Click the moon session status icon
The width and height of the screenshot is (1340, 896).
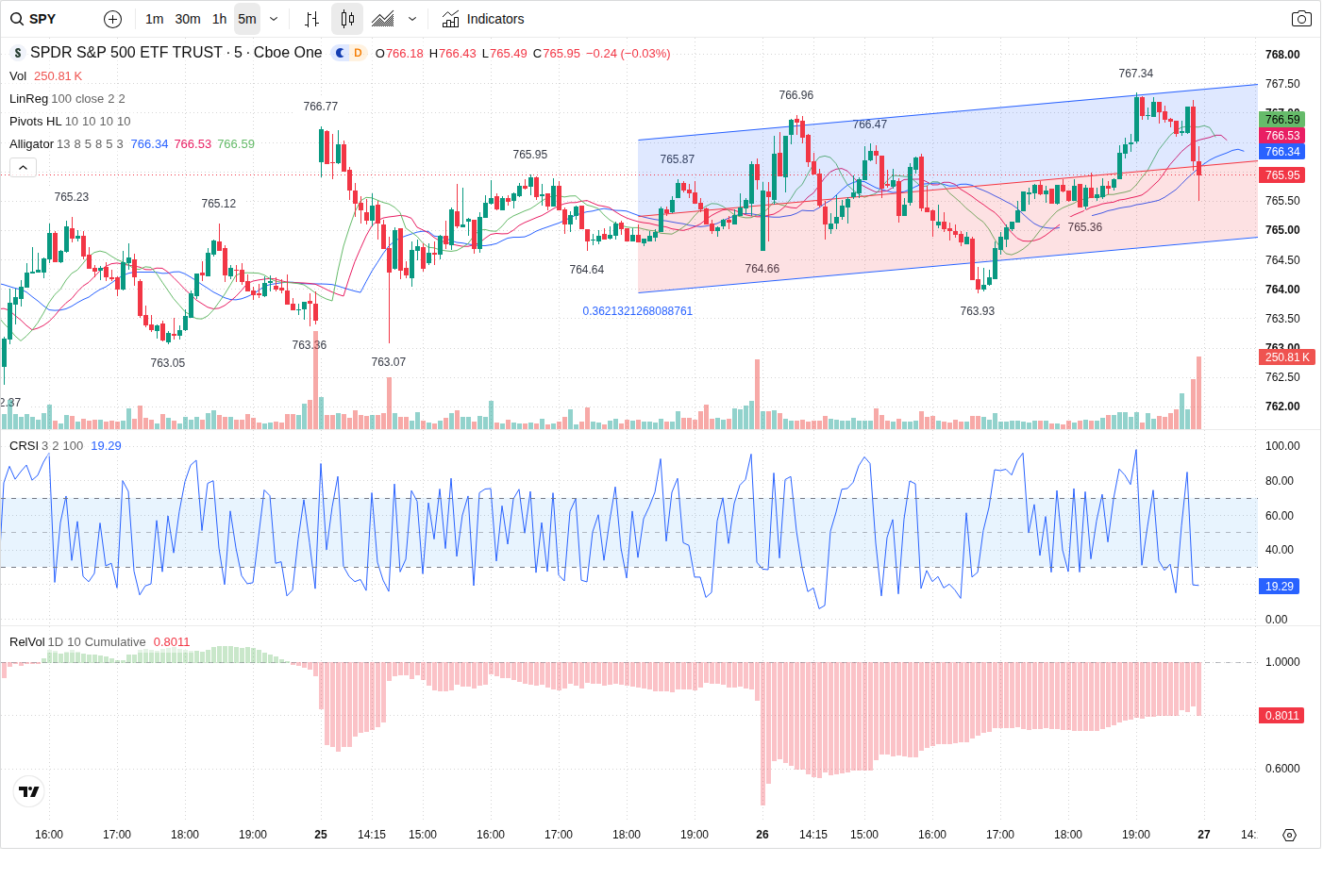tap(341, 53)
